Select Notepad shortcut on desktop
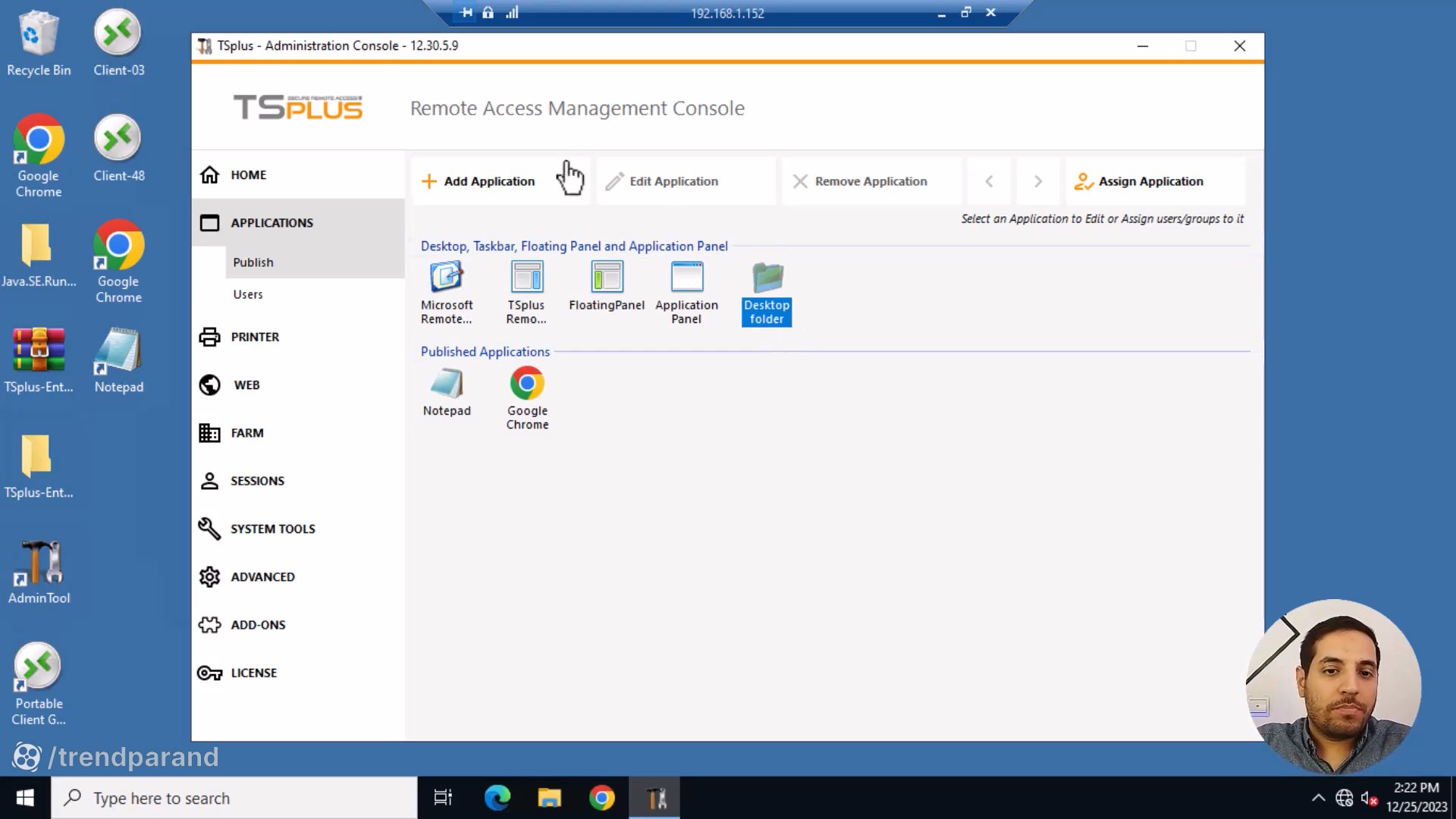1456x819 pixels. pyautogui.click(x=118, y=361)
